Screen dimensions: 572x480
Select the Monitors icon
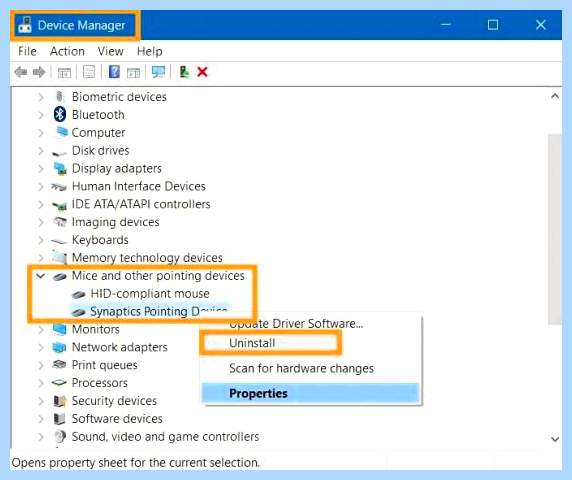pos(60,329)
